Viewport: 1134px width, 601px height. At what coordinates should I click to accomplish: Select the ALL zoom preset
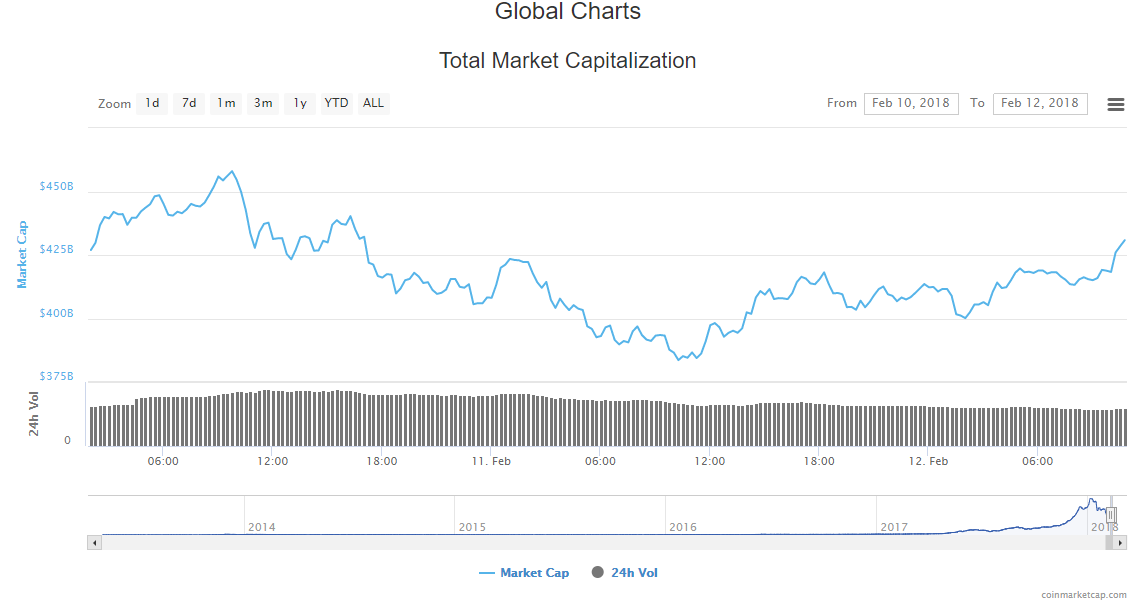(x=373, y=103)
